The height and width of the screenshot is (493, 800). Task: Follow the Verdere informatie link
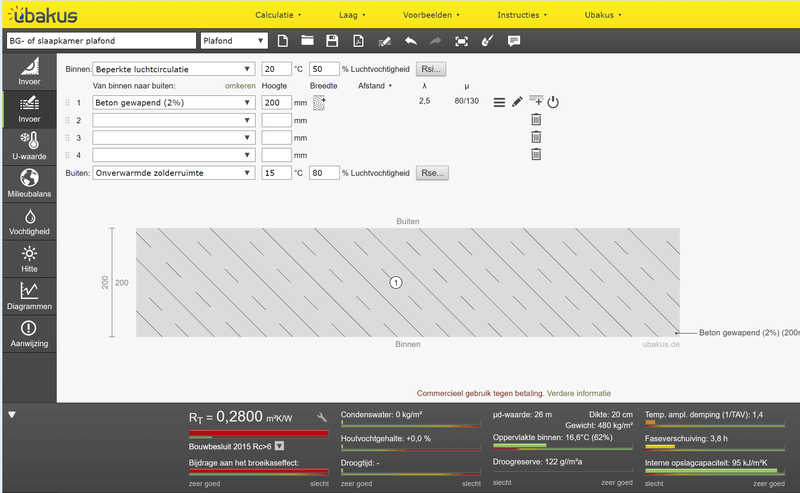[579, 393]
